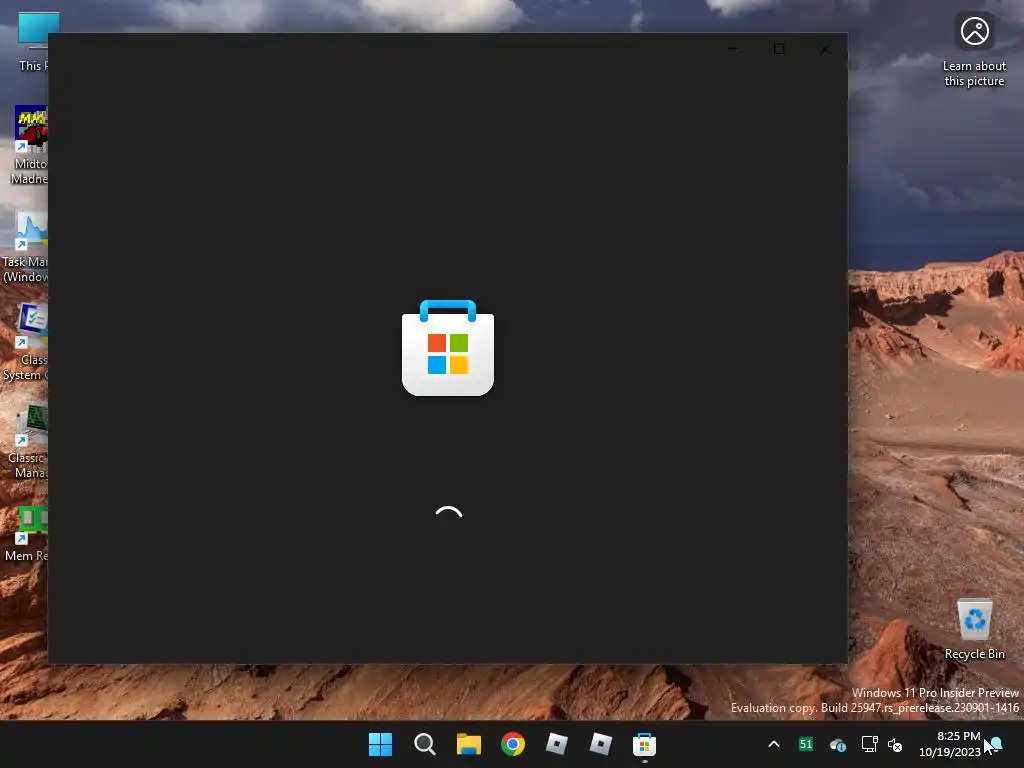Open taskbar Search magnifier

point(424,744)
